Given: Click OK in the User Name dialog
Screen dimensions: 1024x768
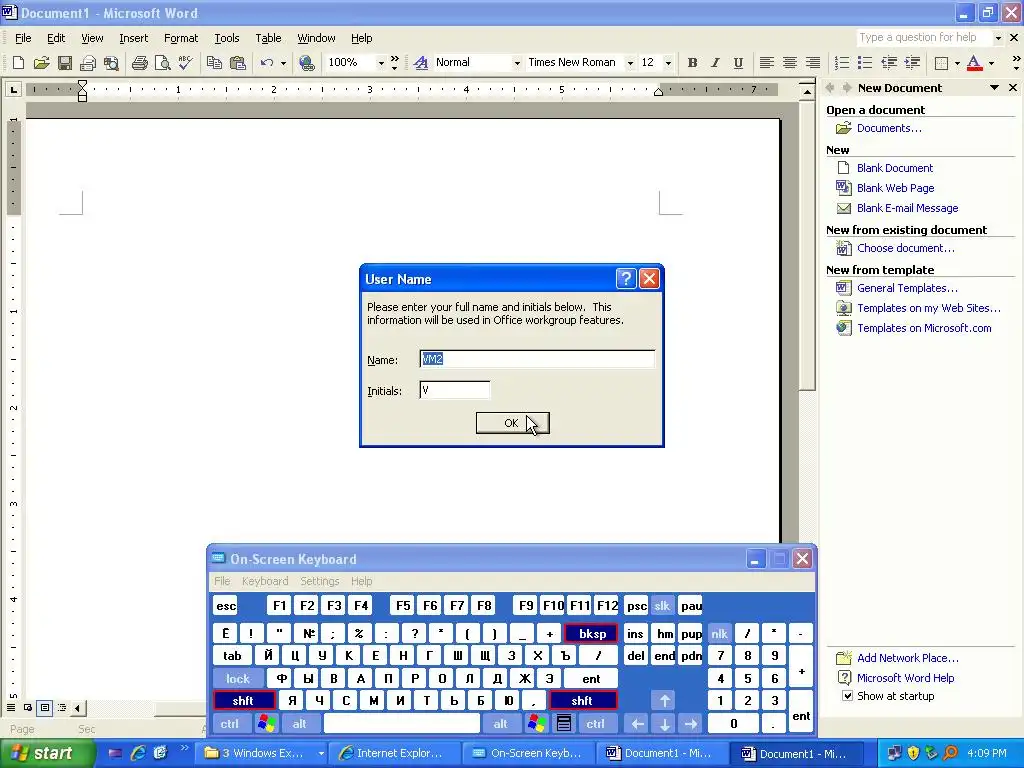Looking at the screenshot, I should coord(513,423).
